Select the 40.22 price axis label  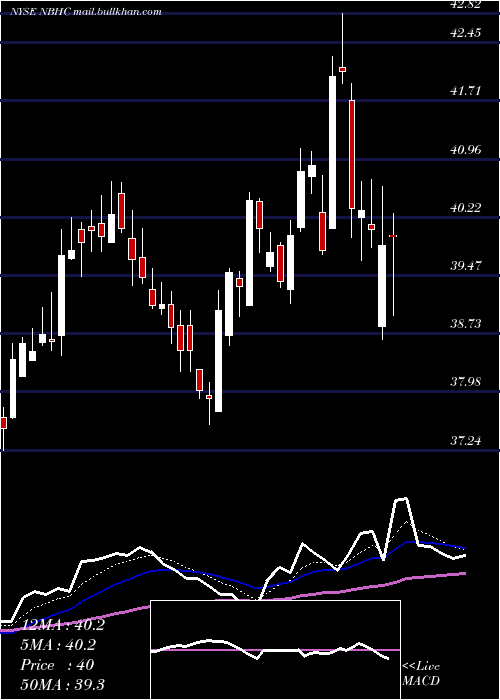point(466,208)
